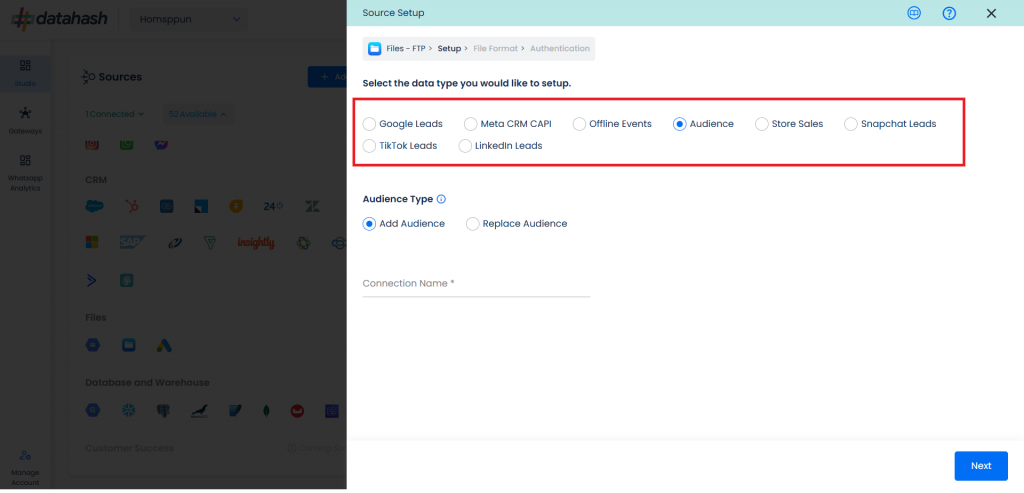Select the HubSpot CRM icon

131,206
